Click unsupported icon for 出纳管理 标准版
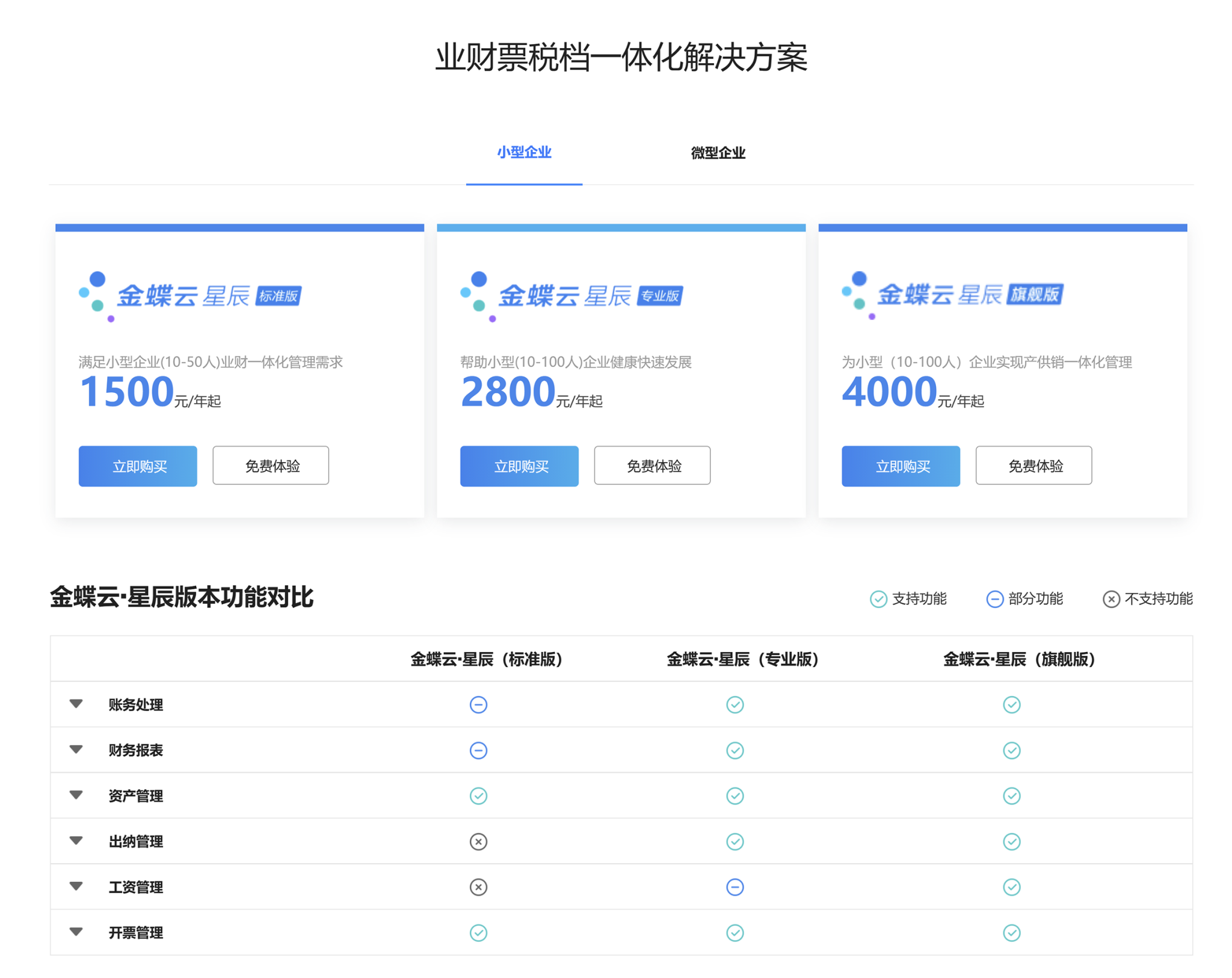The image size is (1232, 978). pyautogui.click(x=478, y=841)
